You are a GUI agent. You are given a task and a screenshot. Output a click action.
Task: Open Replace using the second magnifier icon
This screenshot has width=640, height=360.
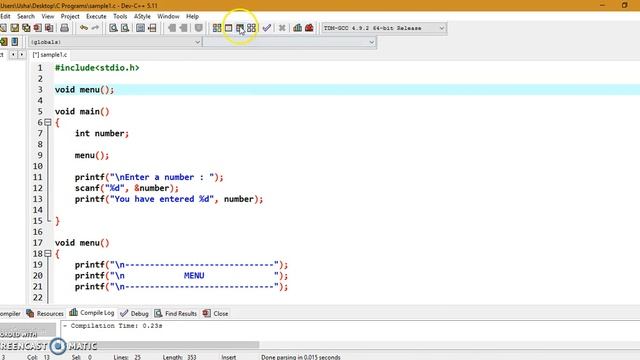tap(125, 28)
